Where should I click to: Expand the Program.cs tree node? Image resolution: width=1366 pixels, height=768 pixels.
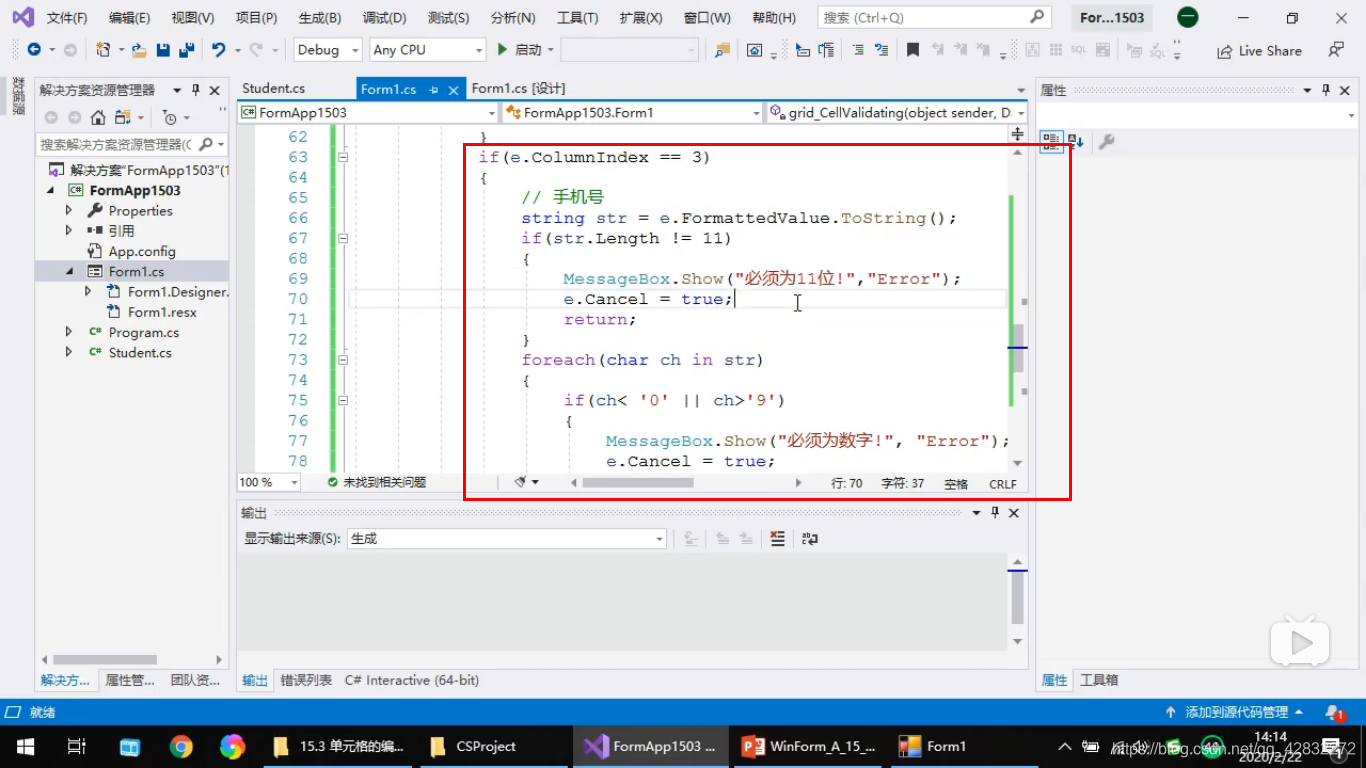[x=68, y=332]
